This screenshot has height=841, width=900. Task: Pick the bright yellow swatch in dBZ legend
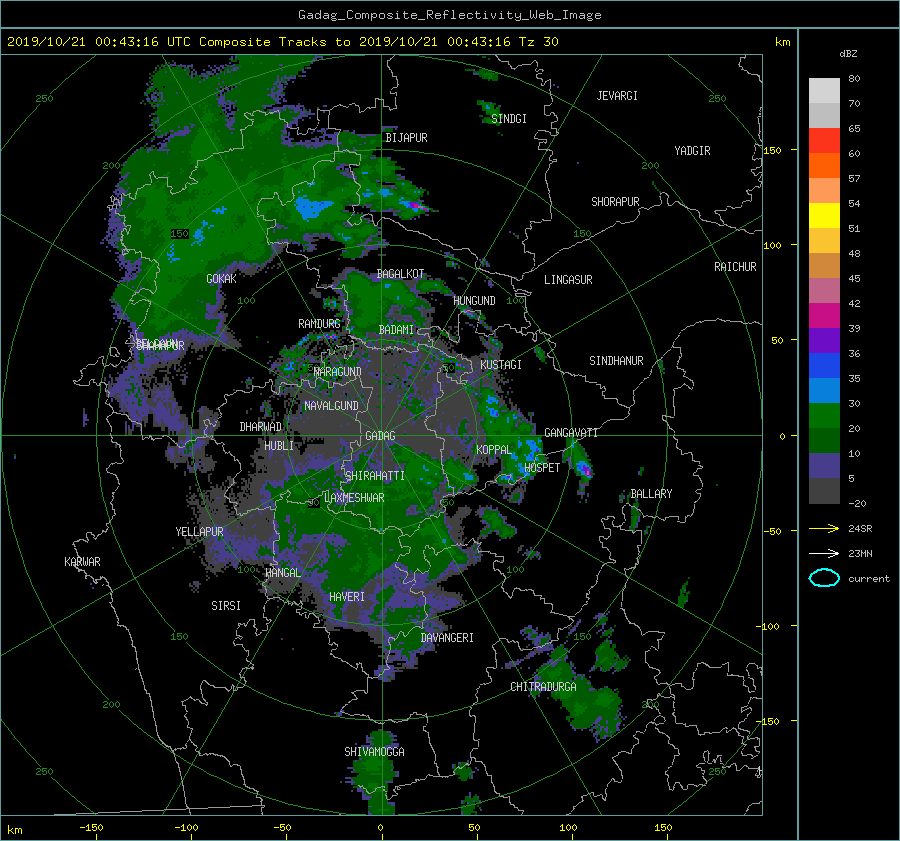pyautogui.click(x=824, y=215)
